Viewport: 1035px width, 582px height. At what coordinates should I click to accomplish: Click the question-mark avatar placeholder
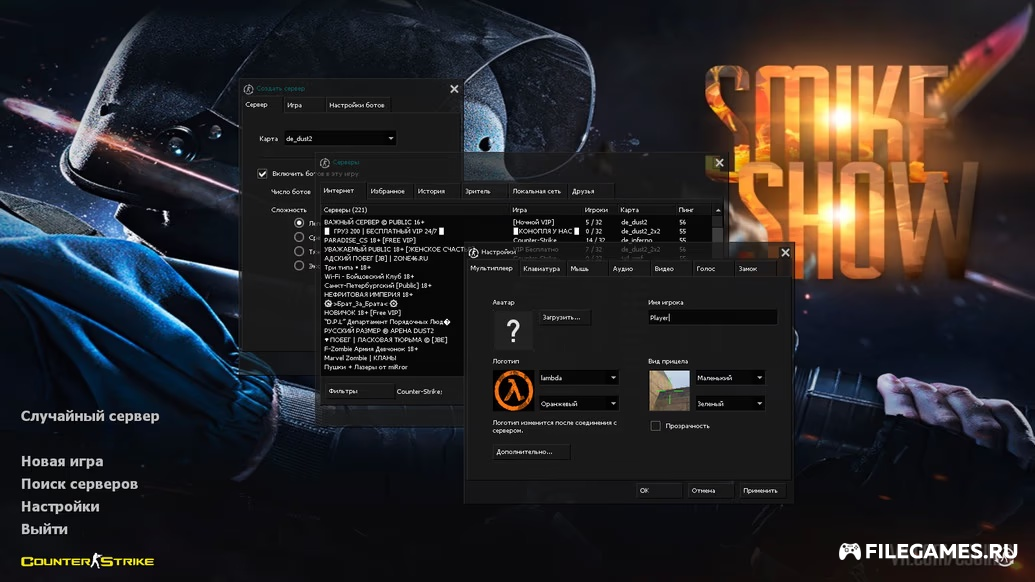tap(513, 329)
